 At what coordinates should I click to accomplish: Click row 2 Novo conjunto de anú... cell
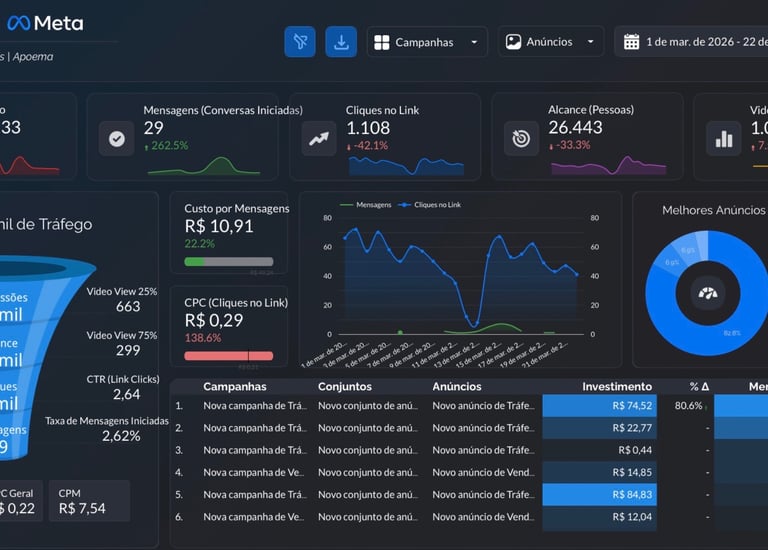click(x=368, y=428)
